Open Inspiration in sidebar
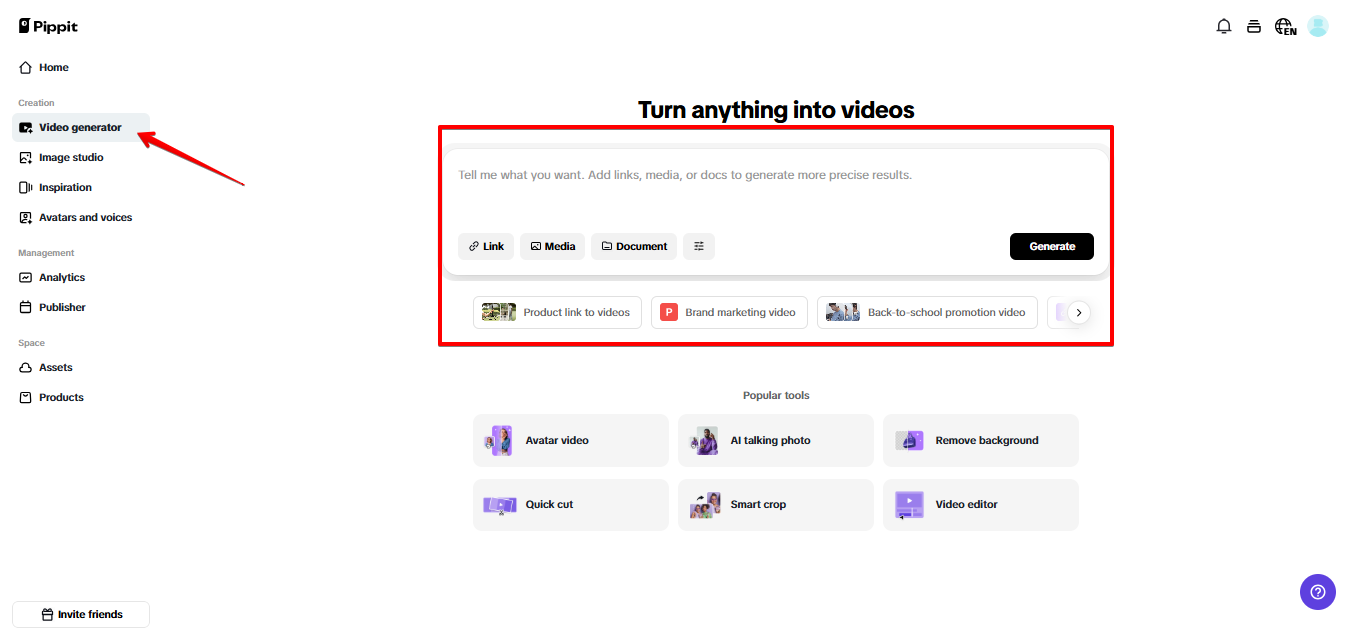The height and width of the screenshot is (638, 1365). tap(81, 187)
